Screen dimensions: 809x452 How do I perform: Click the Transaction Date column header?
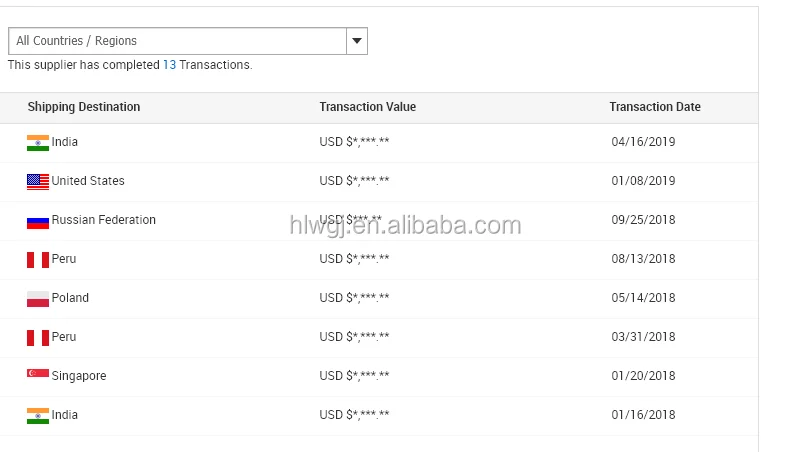tap(655, 107)
